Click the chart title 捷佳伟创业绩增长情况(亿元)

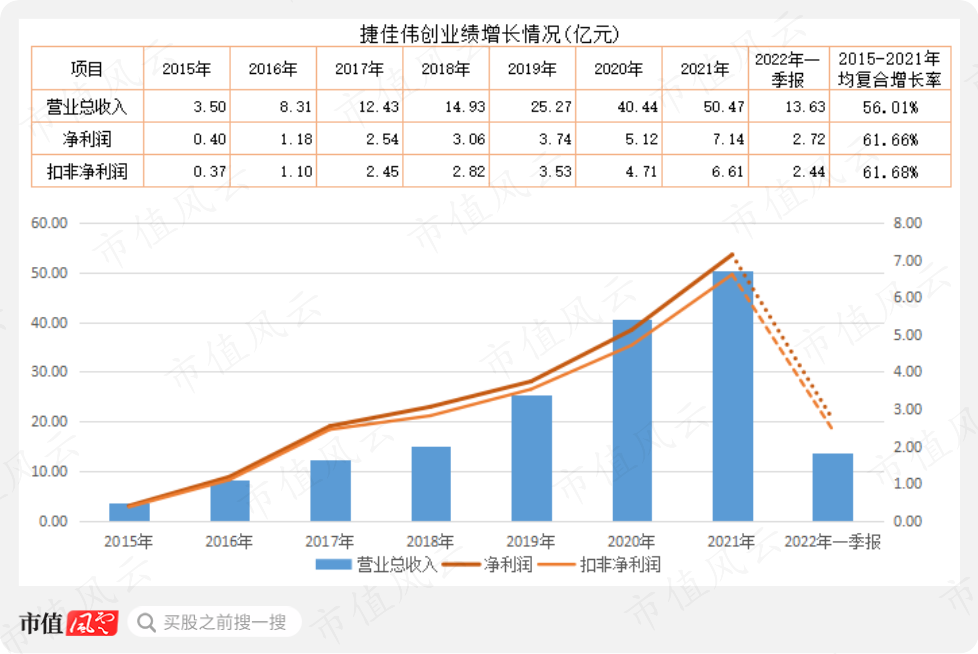point(489,34)
